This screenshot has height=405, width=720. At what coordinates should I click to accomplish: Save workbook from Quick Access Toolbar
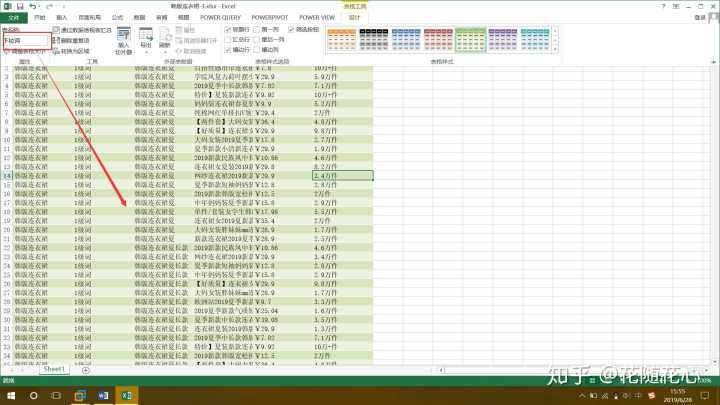(19, 6)
